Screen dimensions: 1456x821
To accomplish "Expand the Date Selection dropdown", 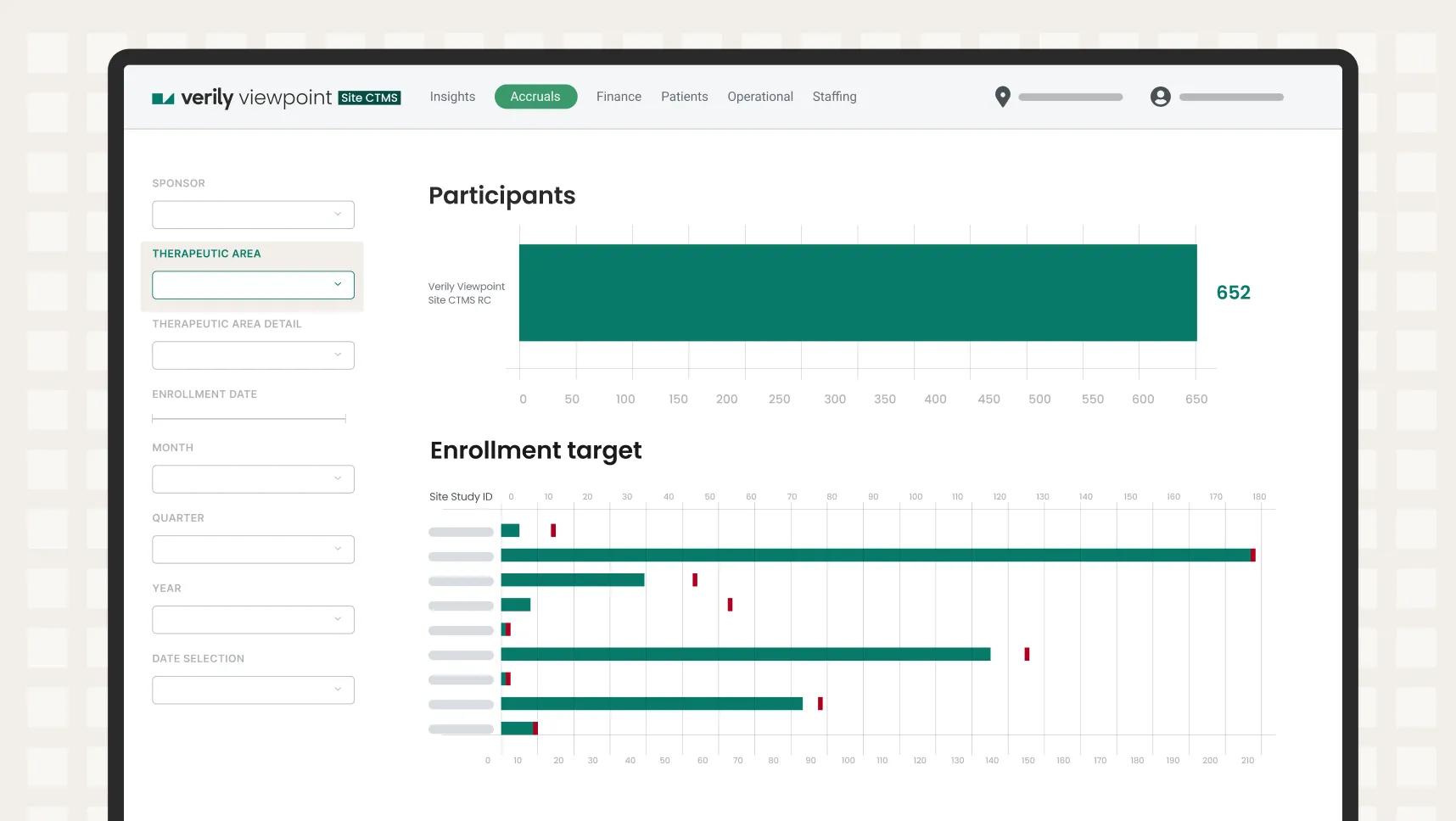I will [253, 690].
